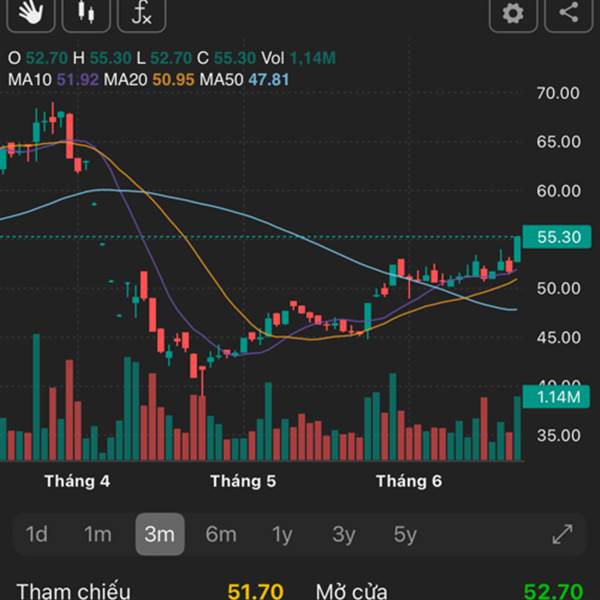Tap the 1.14M volume label
600x600 pixels.
[556, 397]
